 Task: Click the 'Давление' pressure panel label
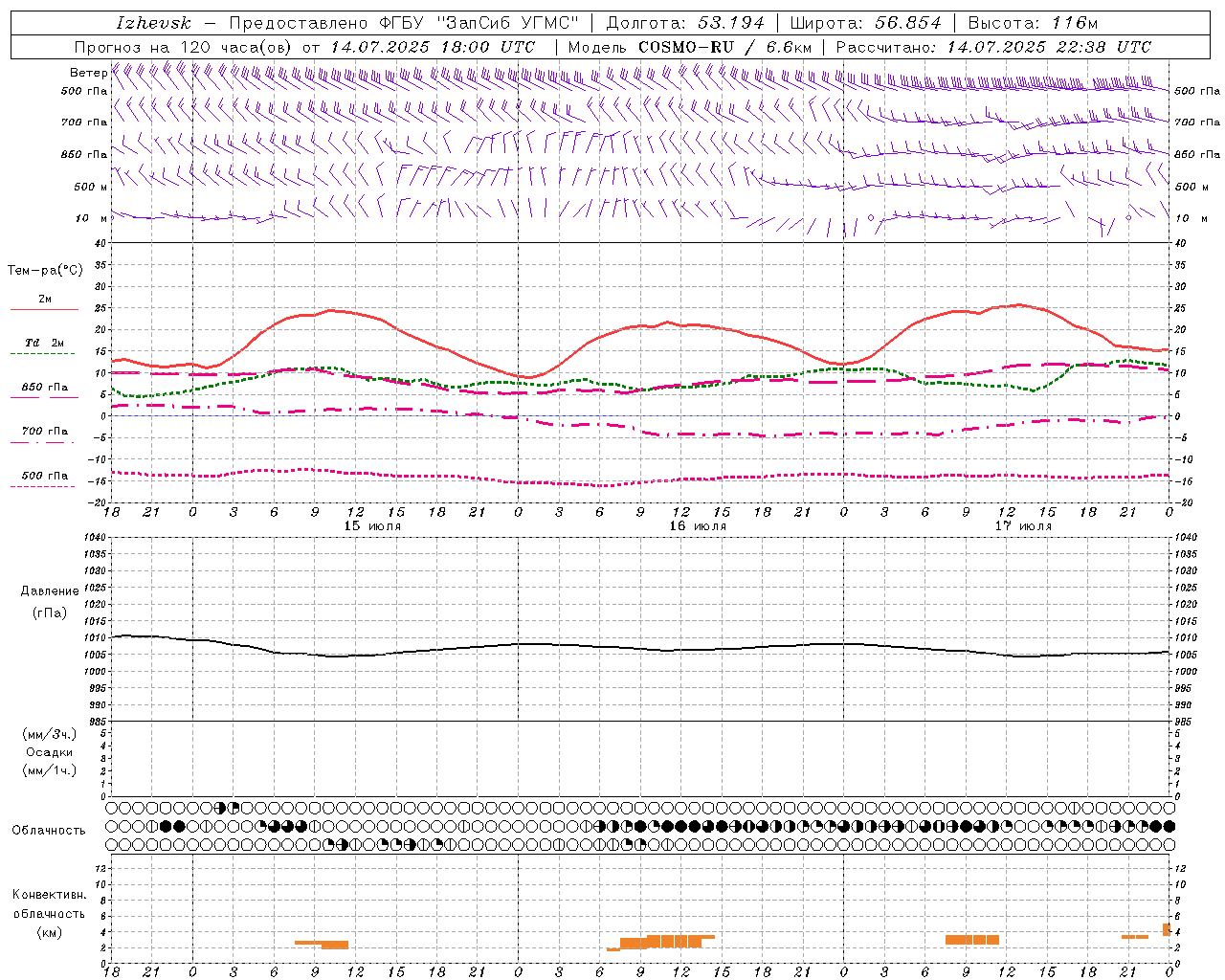pyautogui.click(x=50, y=591)
